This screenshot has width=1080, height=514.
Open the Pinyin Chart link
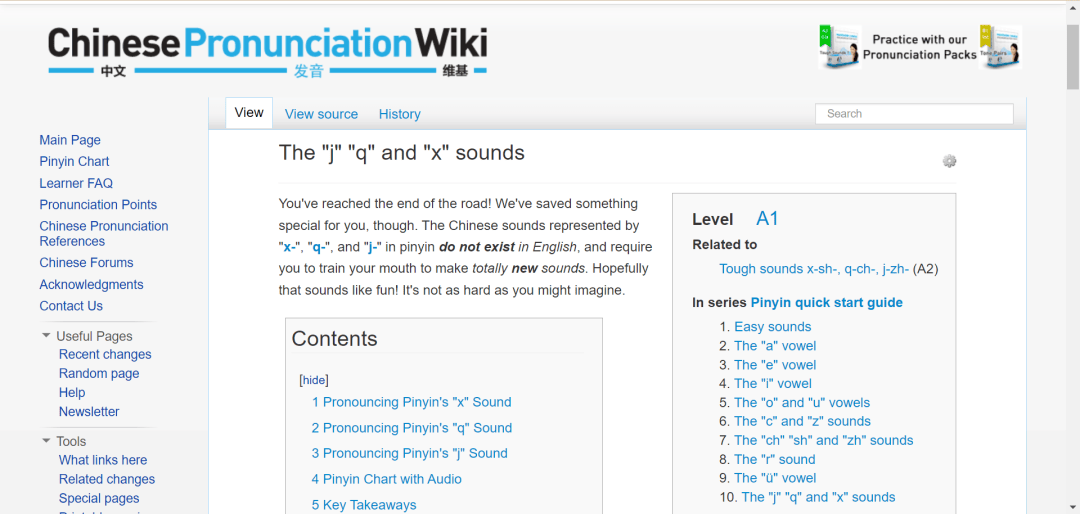tap(74, 161)
